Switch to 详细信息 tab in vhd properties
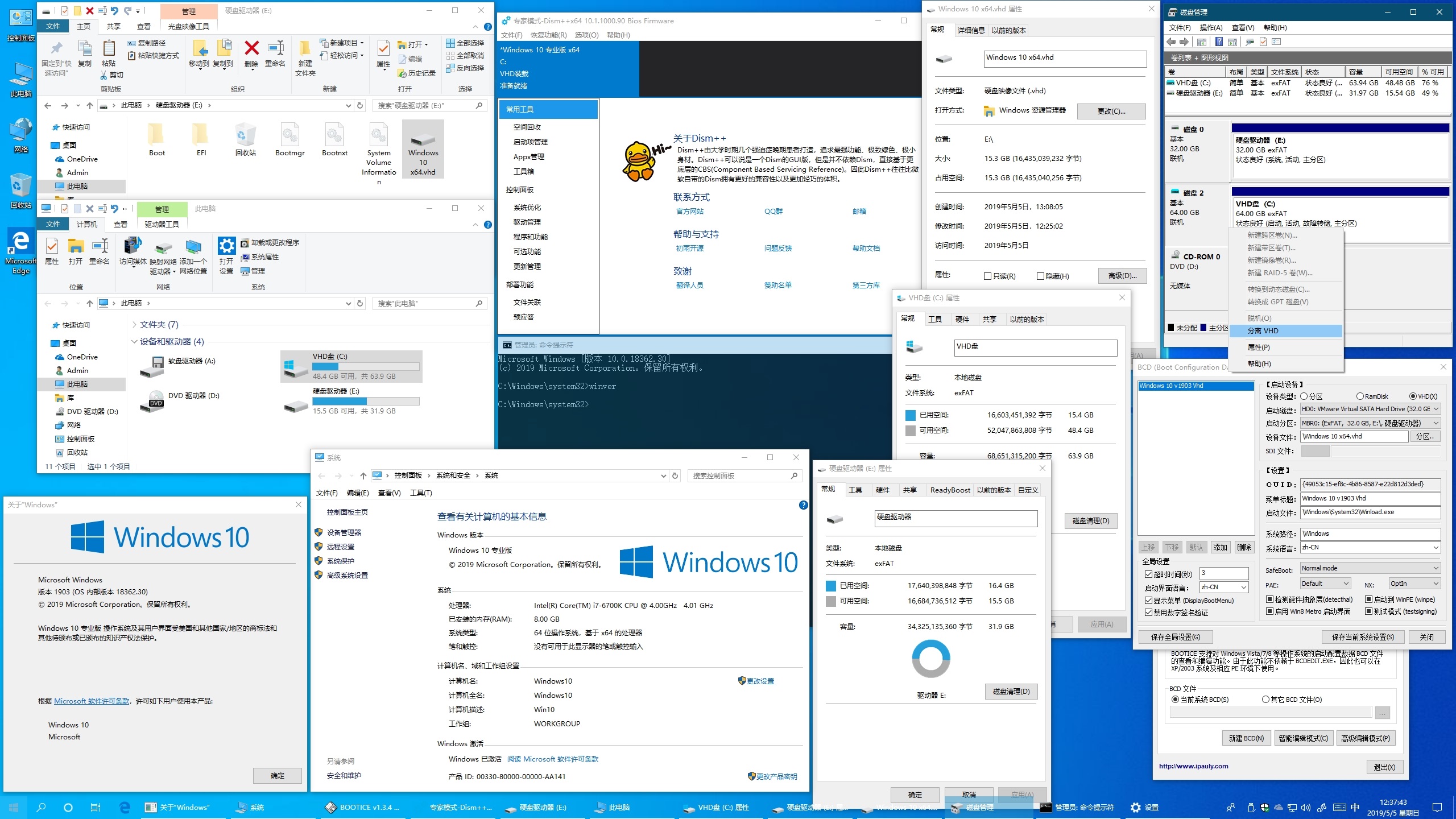The image size is (1456, 819). [971, 31]
